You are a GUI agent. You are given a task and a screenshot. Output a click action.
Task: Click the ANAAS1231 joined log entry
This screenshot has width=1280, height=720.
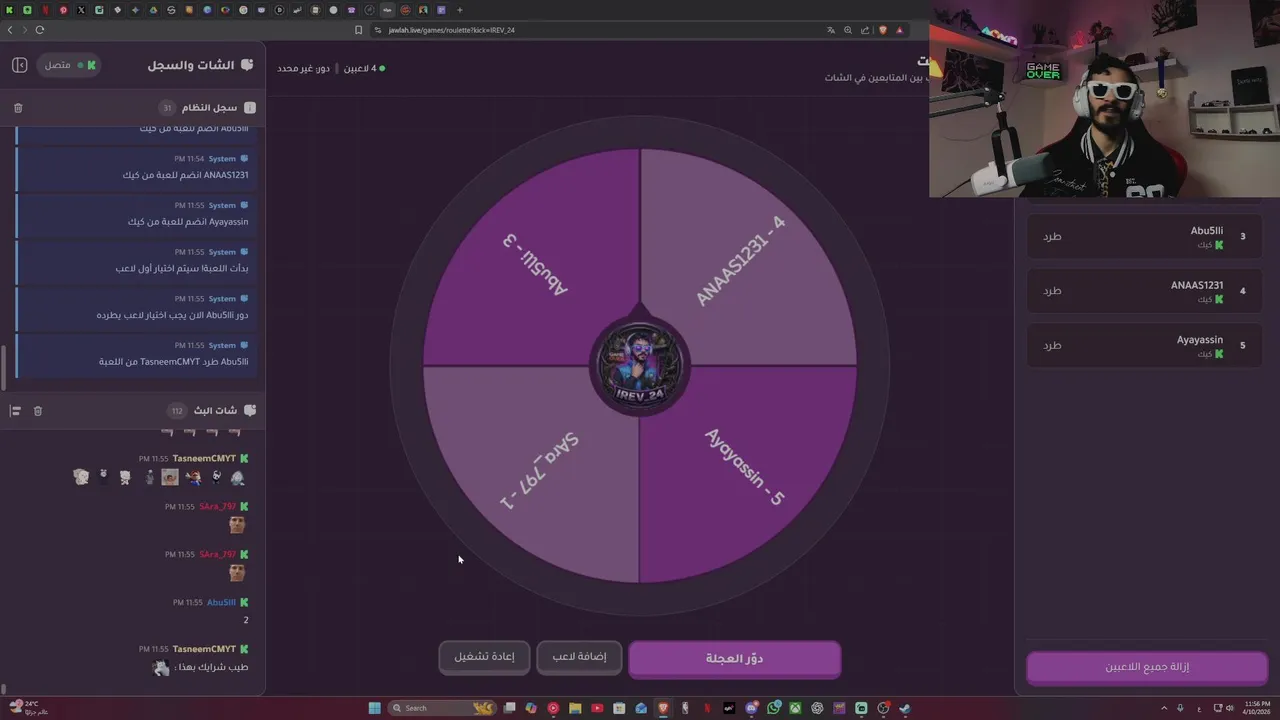click(x=138, y=167)
